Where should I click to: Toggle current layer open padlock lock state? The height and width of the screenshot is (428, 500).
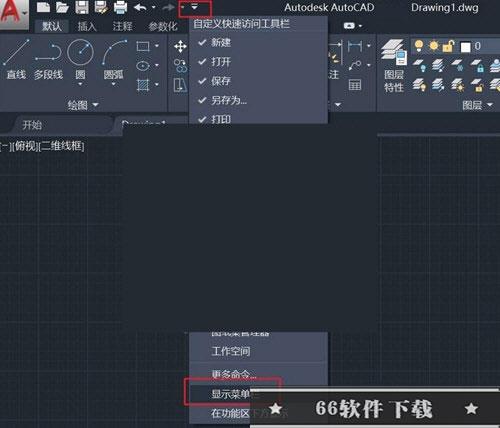(x=448, y=46)
